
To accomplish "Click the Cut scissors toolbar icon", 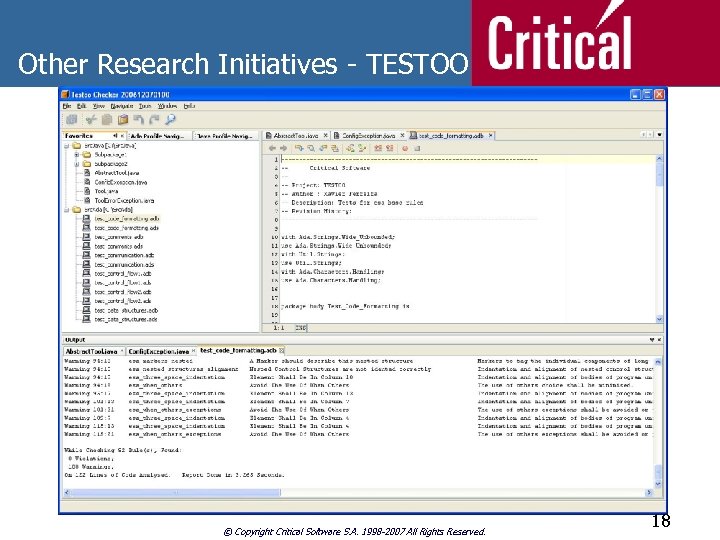I will pos(91,120).
